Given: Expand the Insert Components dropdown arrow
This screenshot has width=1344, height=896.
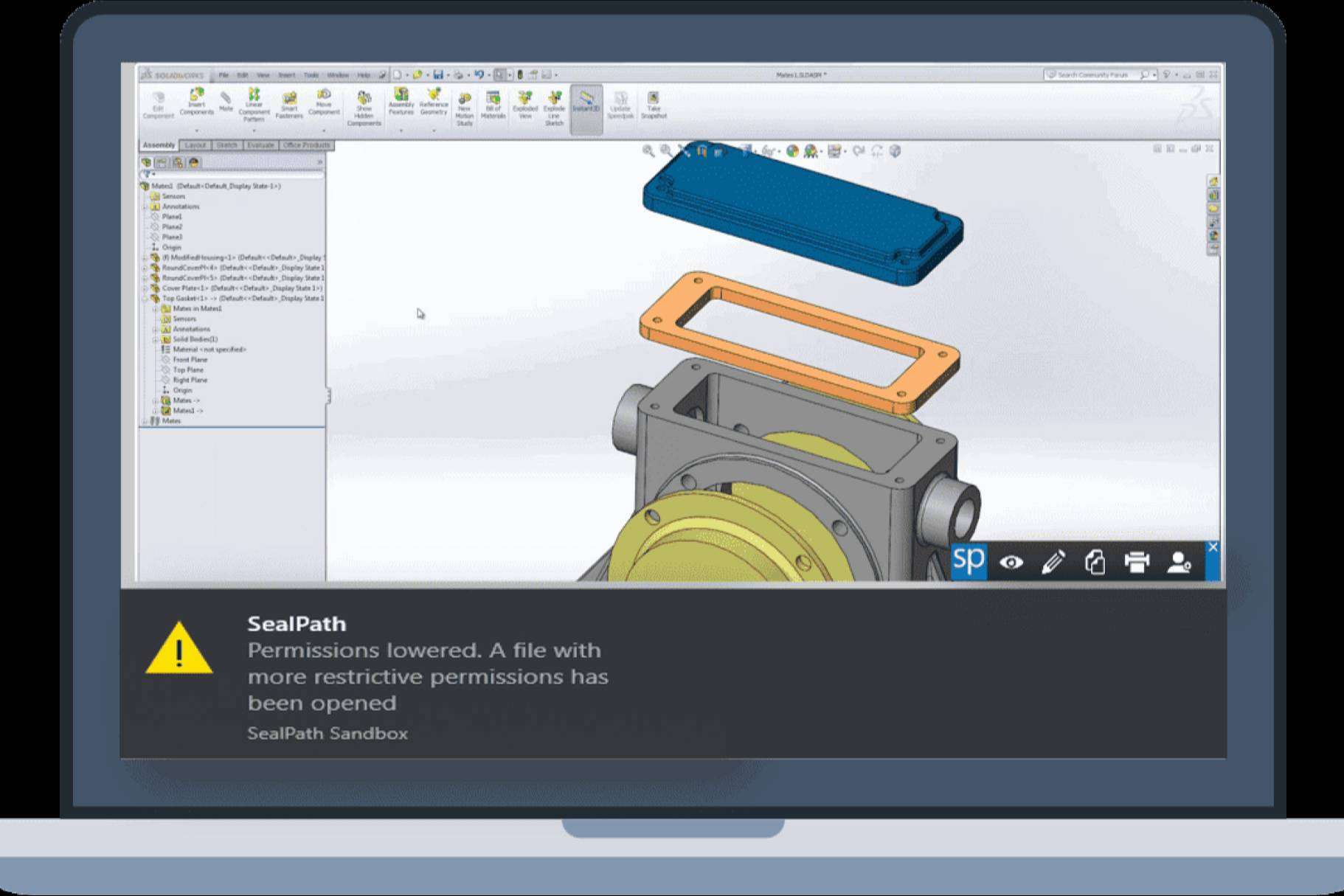Looking at the screenshot, I should [196, 131].
